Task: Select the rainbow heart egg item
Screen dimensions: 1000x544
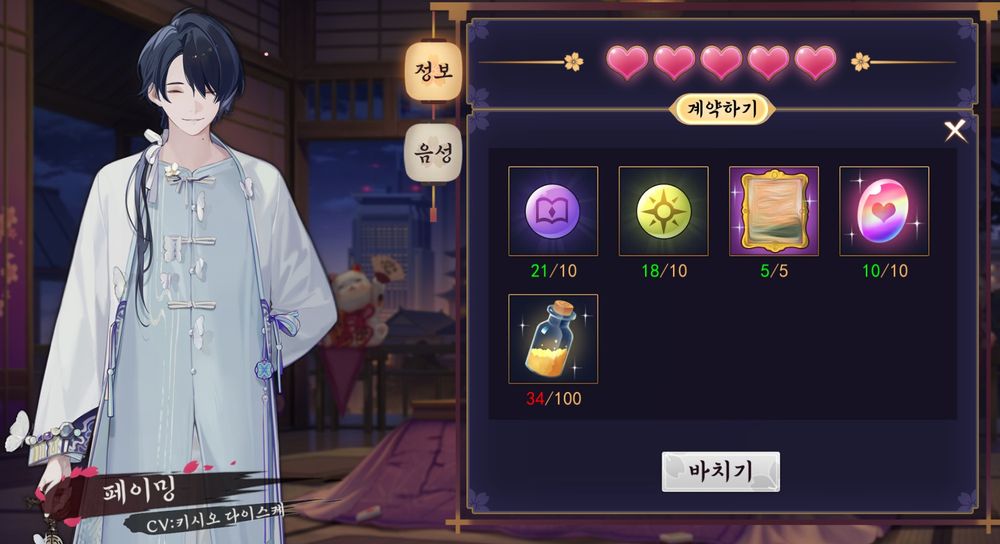Action: [884, 211]
